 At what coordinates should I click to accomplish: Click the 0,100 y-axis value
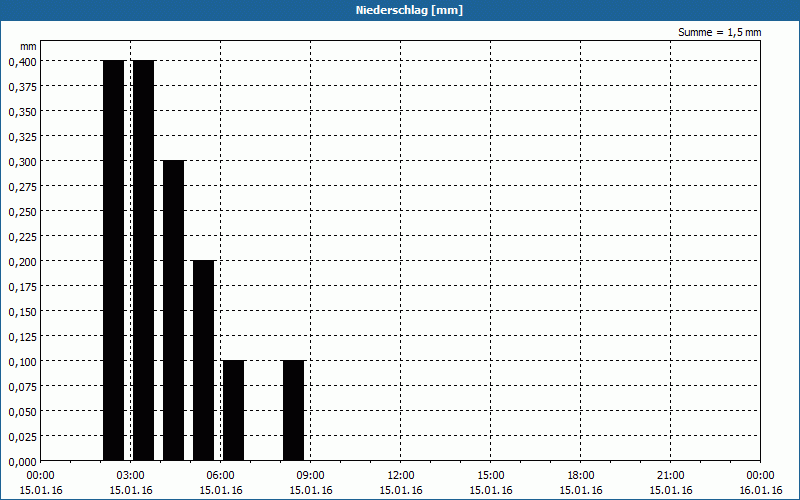pyautogui.click(x=22, y=362)
